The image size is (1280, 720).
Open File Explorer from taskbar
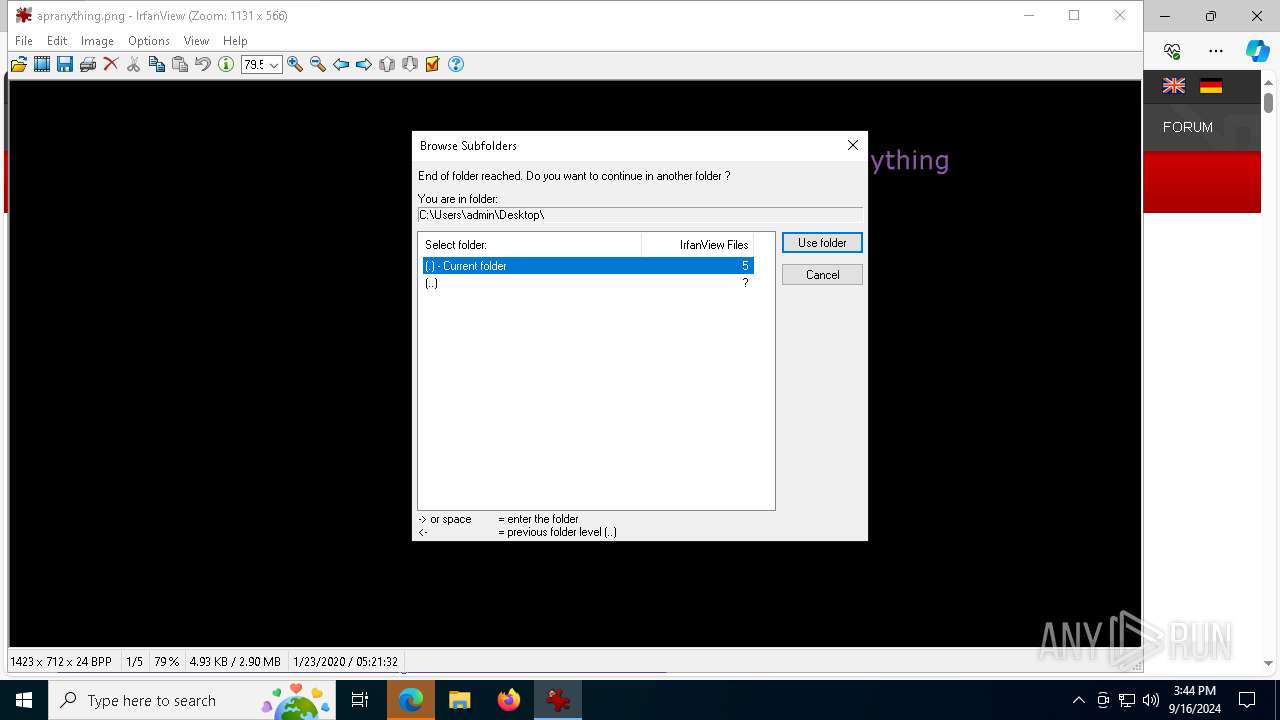coord(460,700)
